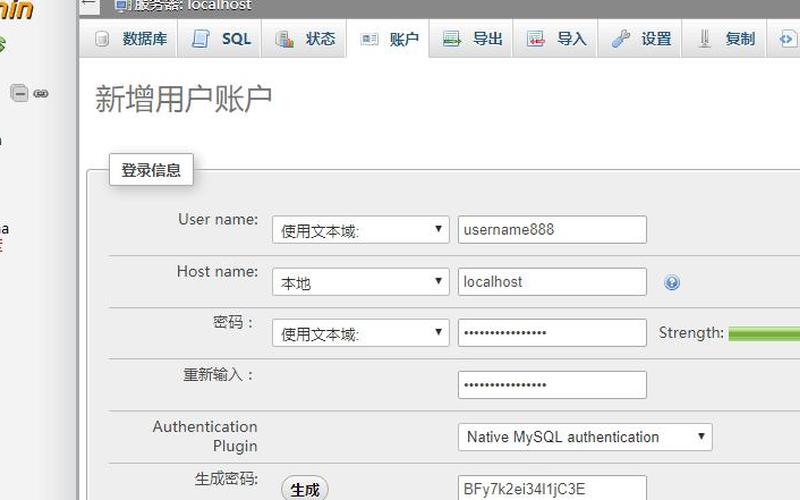Open the 数据库 (Databases) tab

point(129,39)
